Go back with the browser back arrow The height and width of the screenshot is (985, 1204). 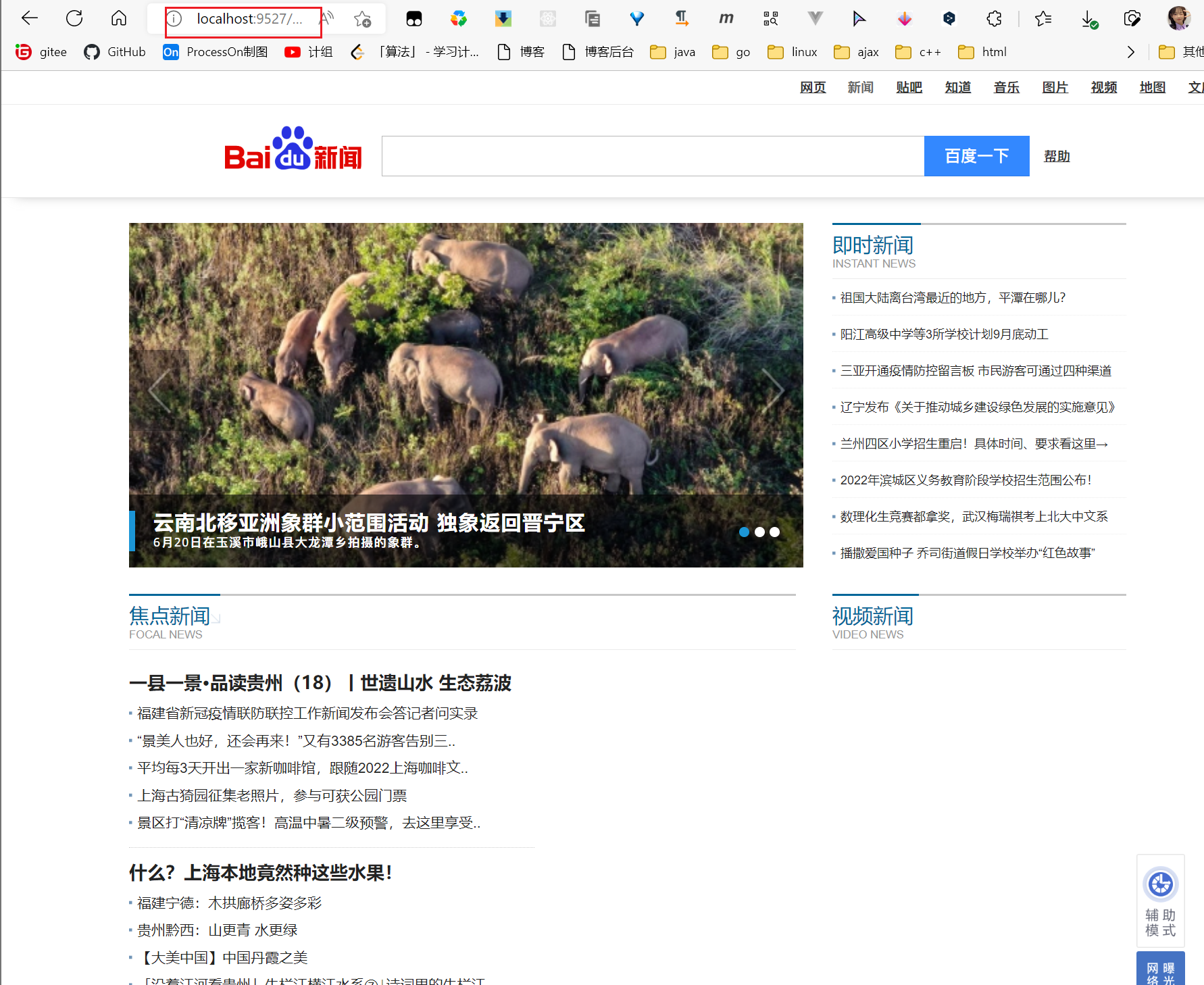[30, 18]
